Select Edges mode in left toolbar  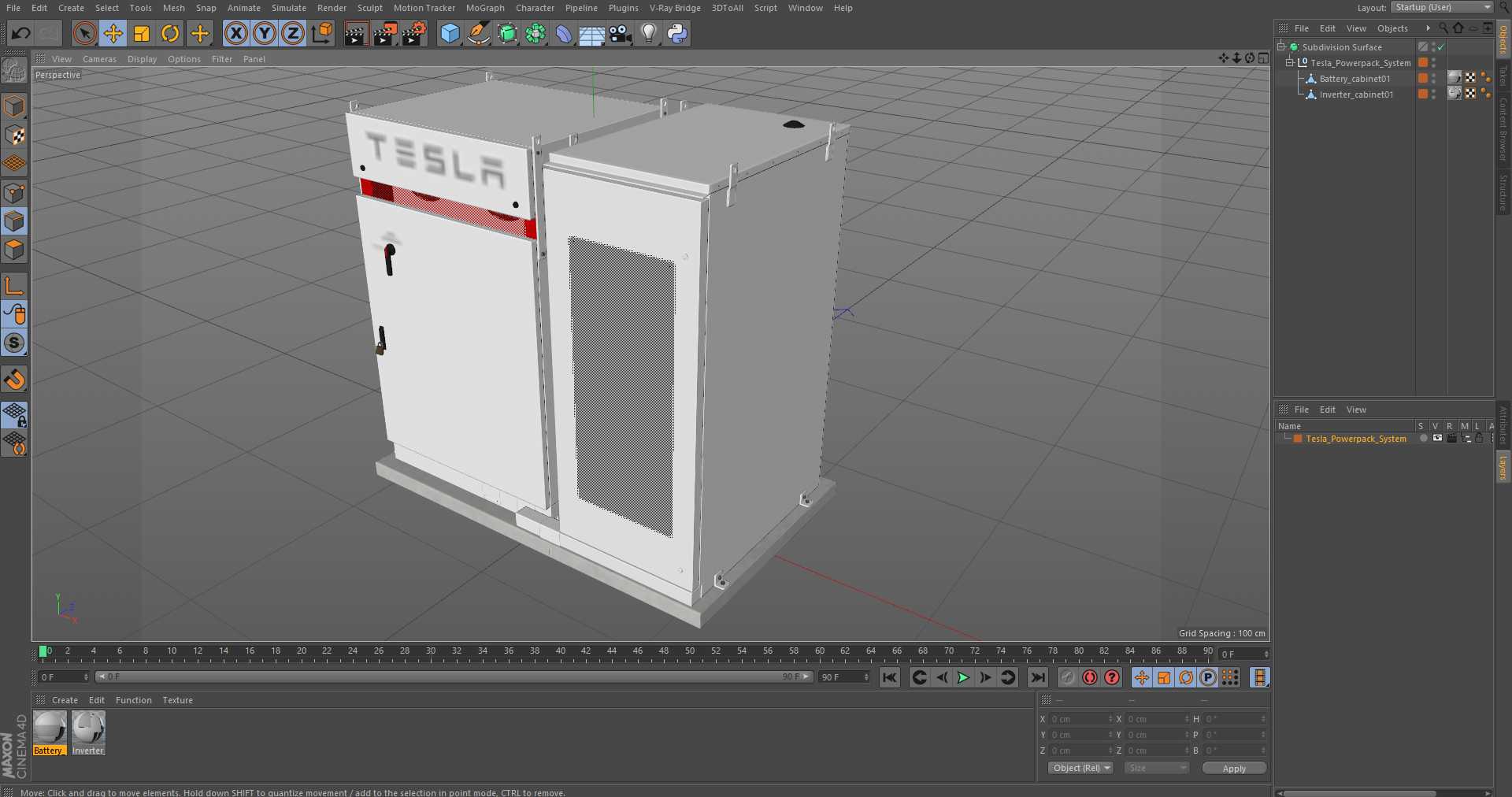pos(14,221)
